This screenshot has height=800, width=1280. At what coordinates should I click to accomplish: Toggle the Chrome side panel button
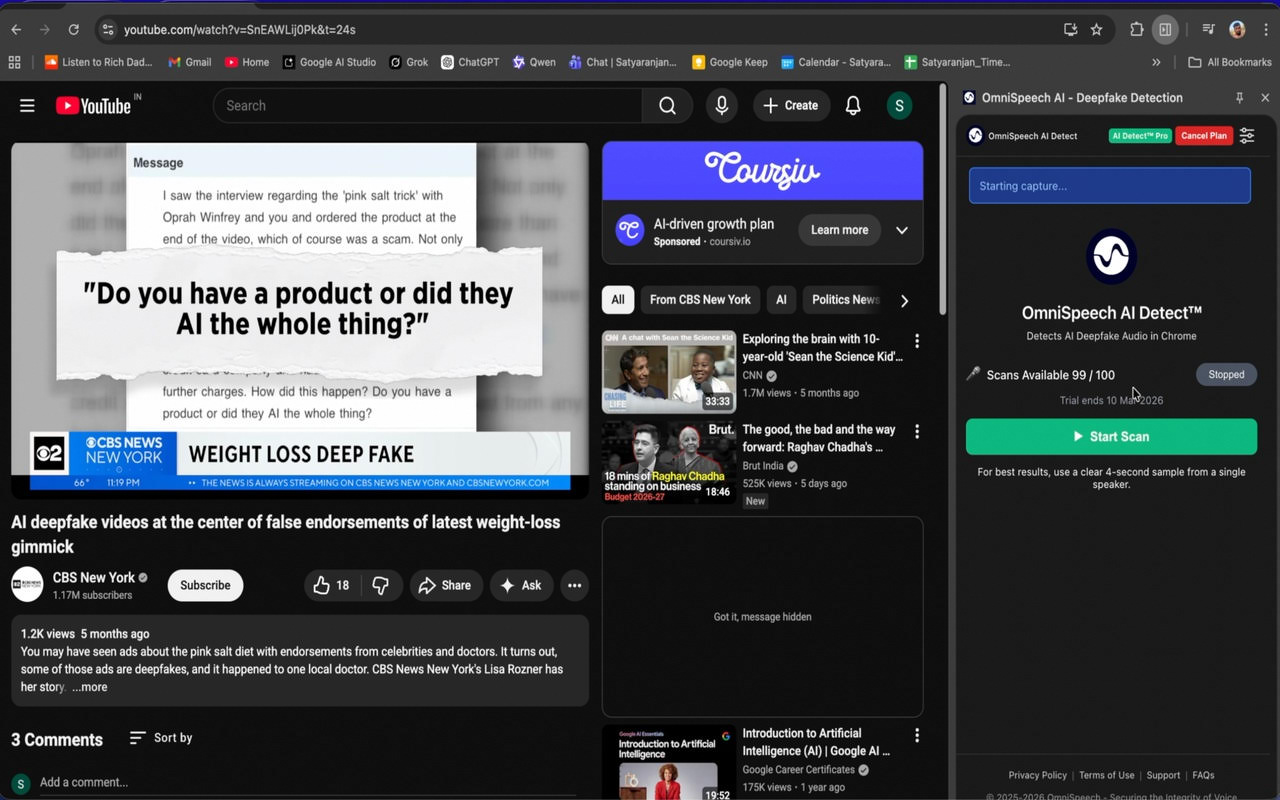(1165, 30)
